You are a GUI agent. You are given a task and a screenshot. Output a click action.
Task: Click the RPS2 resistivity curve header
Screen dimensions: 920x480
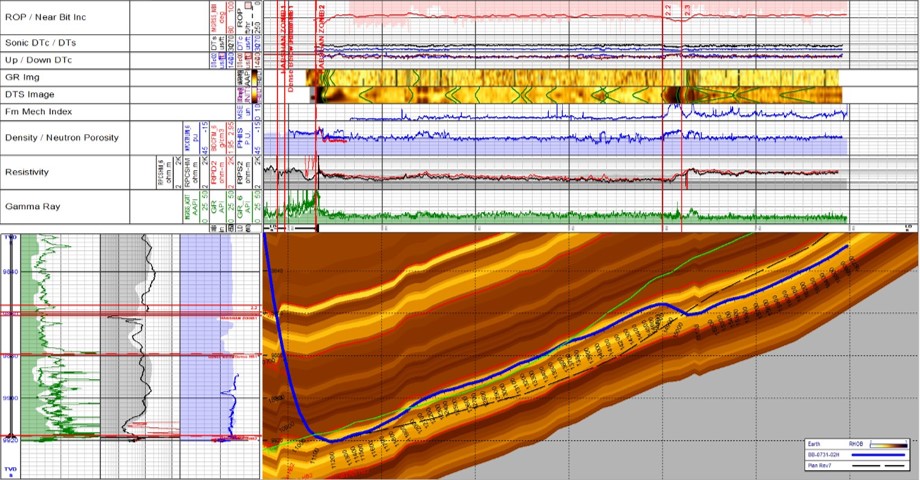click(x=240, y=172)
